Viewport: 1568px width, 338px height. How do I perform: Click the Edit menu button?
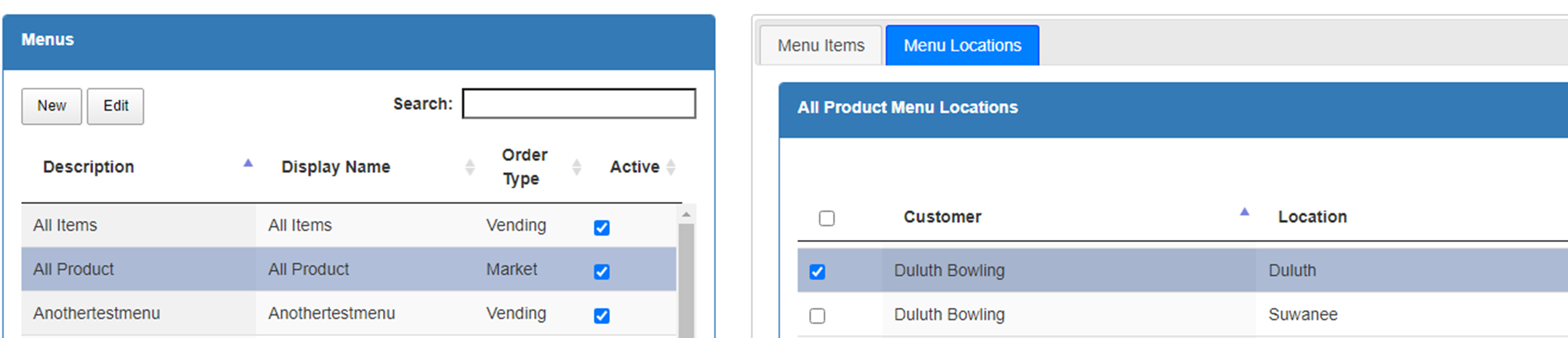pos(116,106)
